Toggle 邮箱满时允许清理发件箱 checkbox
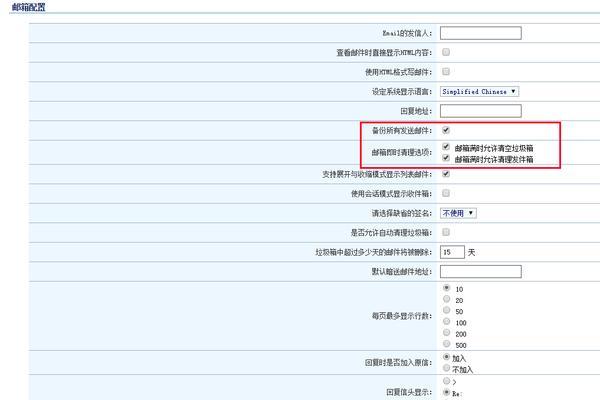 click(446, 158)
